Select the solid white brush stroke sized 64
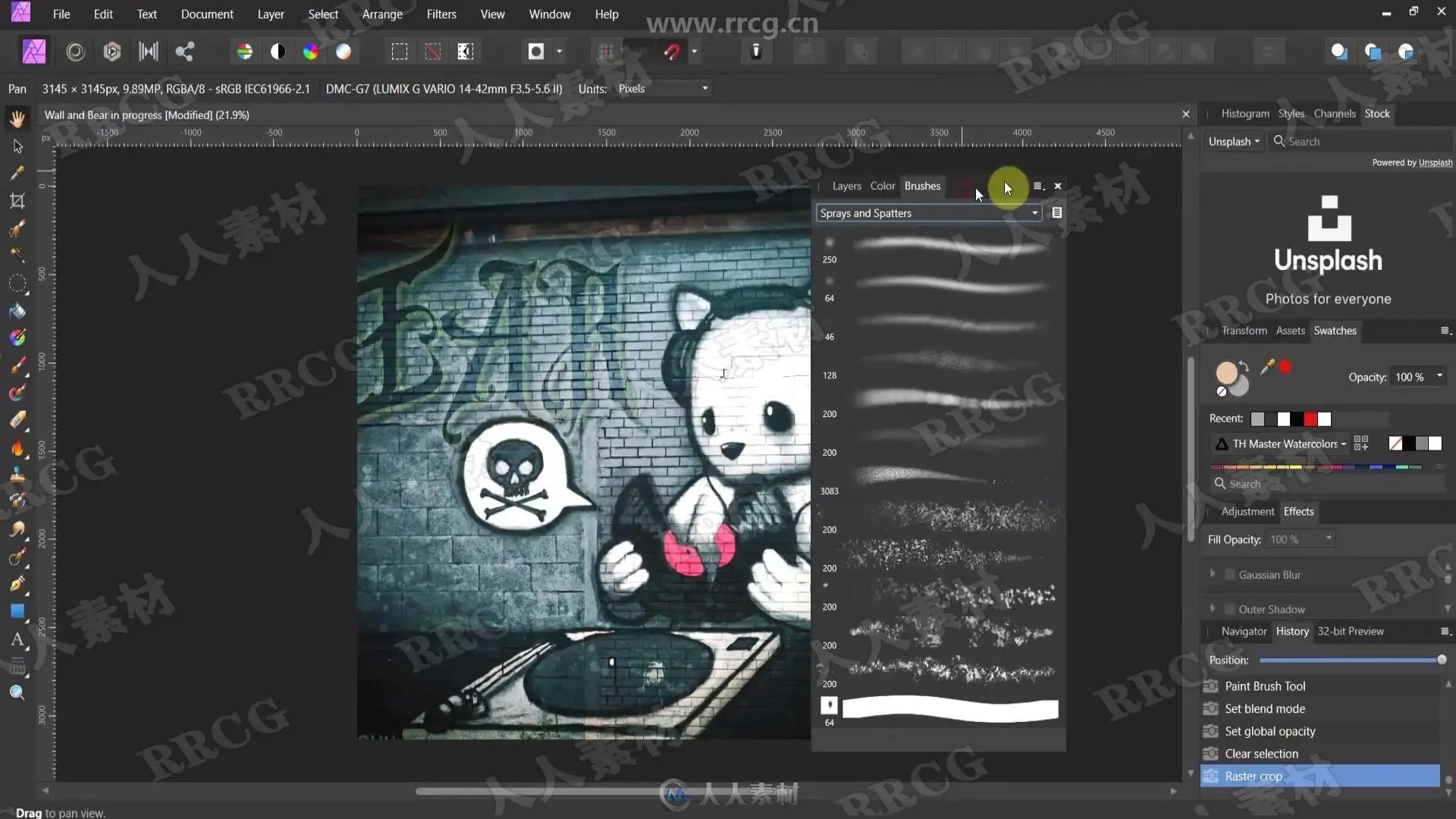The width and height of the screenshot is (1456, 819). point(950,709)
